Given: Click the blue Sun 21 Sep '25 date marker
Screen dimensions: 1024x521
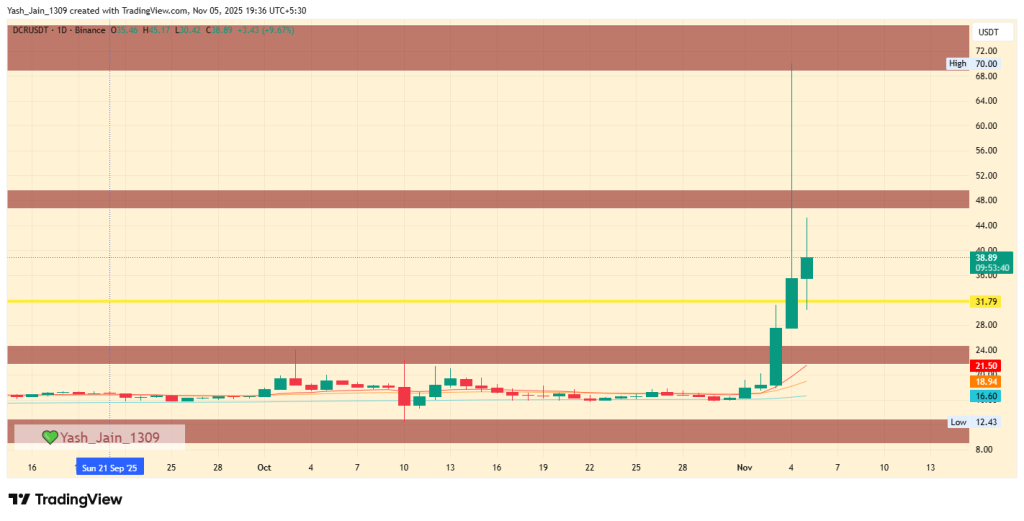Looking at the screenshot, I should coord(110,467).
